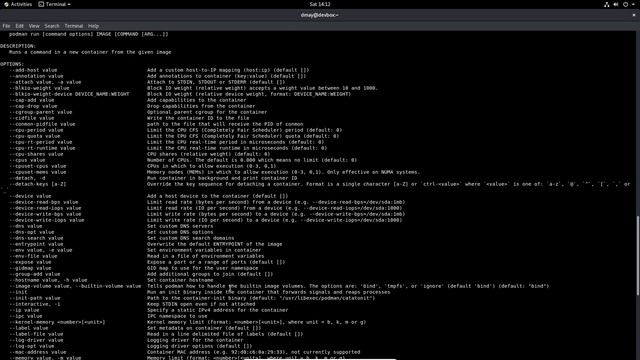The image size is (640, 360).
Task: Open the File menu
Action: [x=6, y=26]
